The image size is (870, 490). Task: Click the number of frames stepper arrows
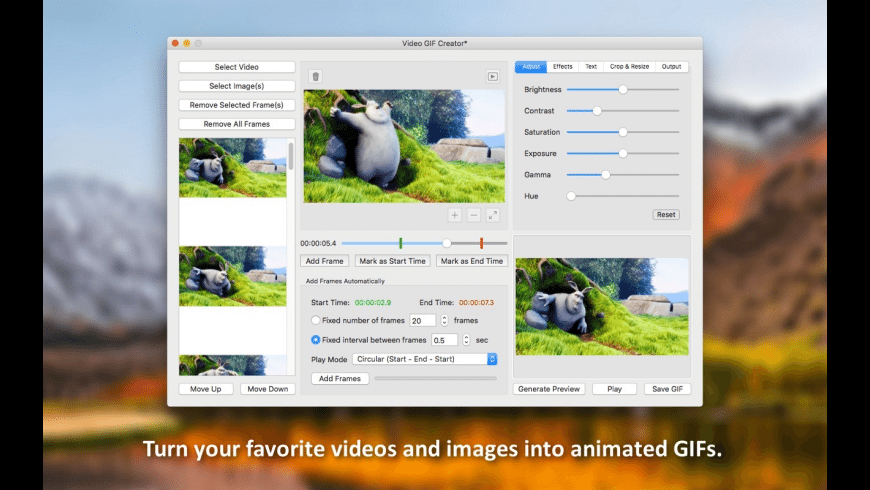[444, 320]
